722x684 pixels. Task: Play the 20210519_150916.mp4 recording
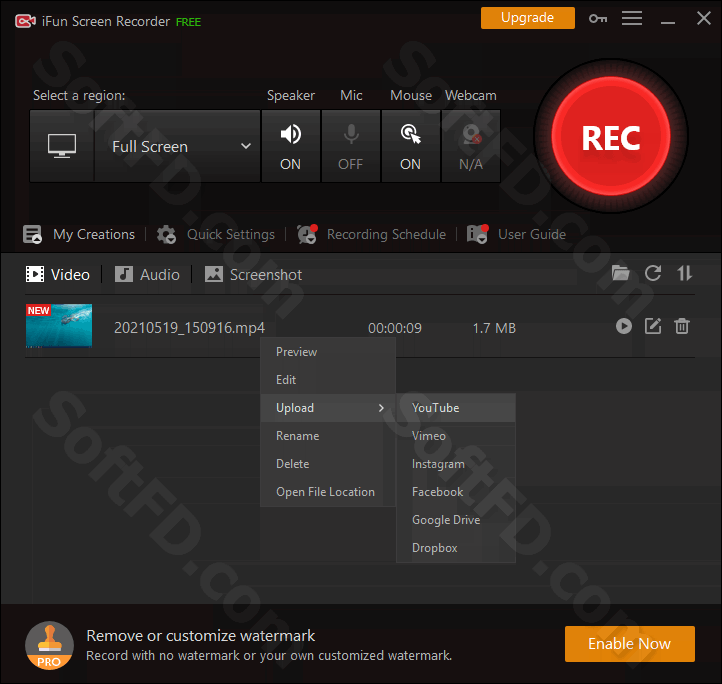624,326
